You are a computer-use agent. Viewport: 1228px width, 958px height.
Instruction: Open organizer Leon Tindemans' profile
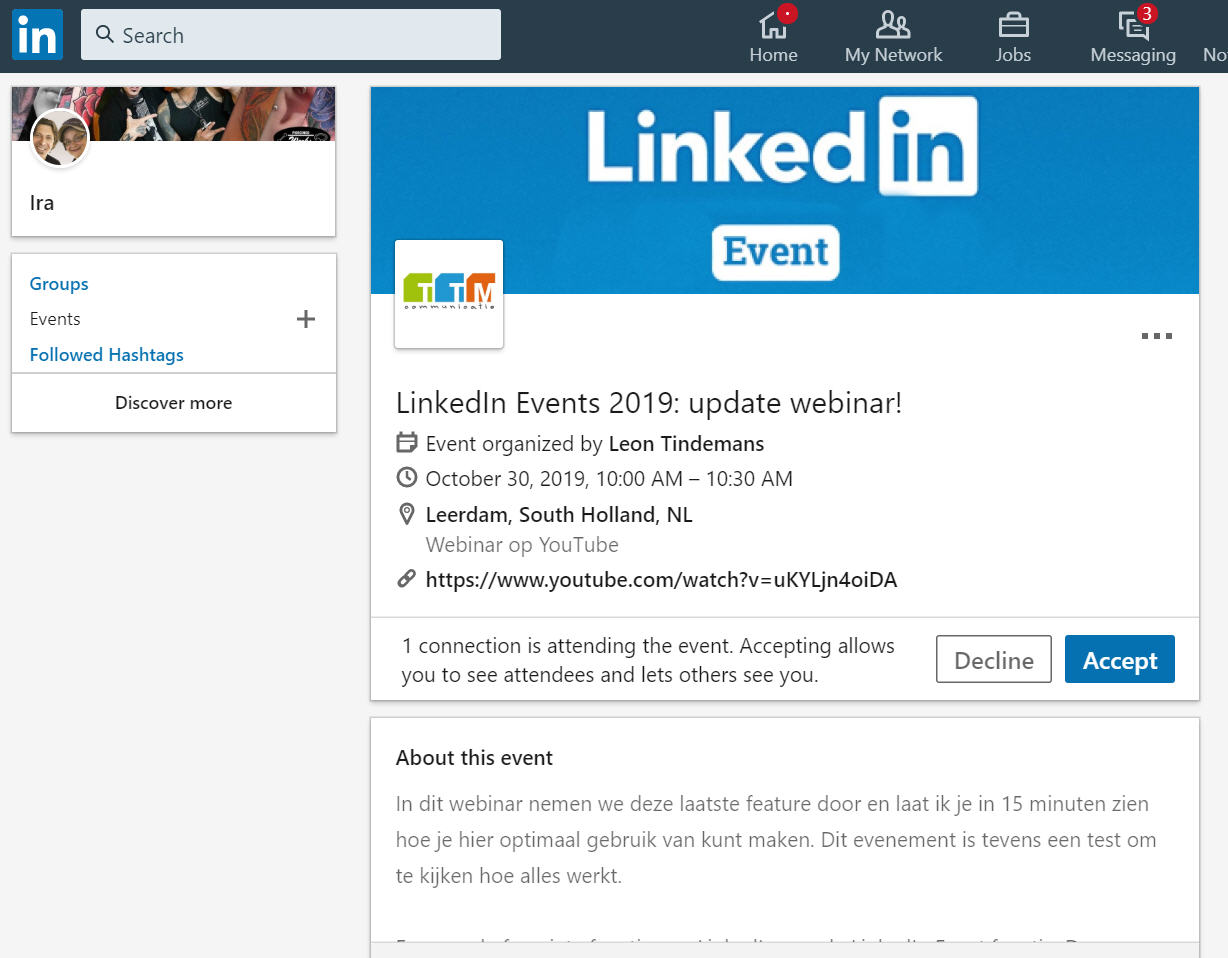point(686,443)
